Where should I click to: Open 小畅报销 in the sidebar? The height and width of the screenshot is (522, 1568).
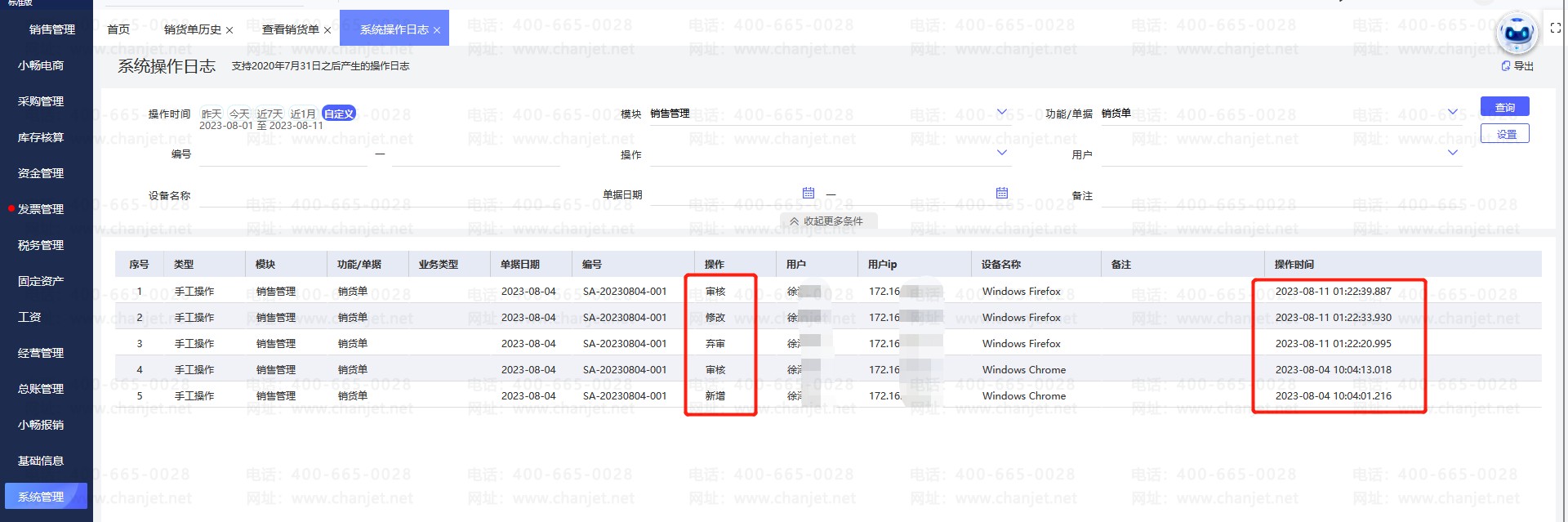[41, 425]
